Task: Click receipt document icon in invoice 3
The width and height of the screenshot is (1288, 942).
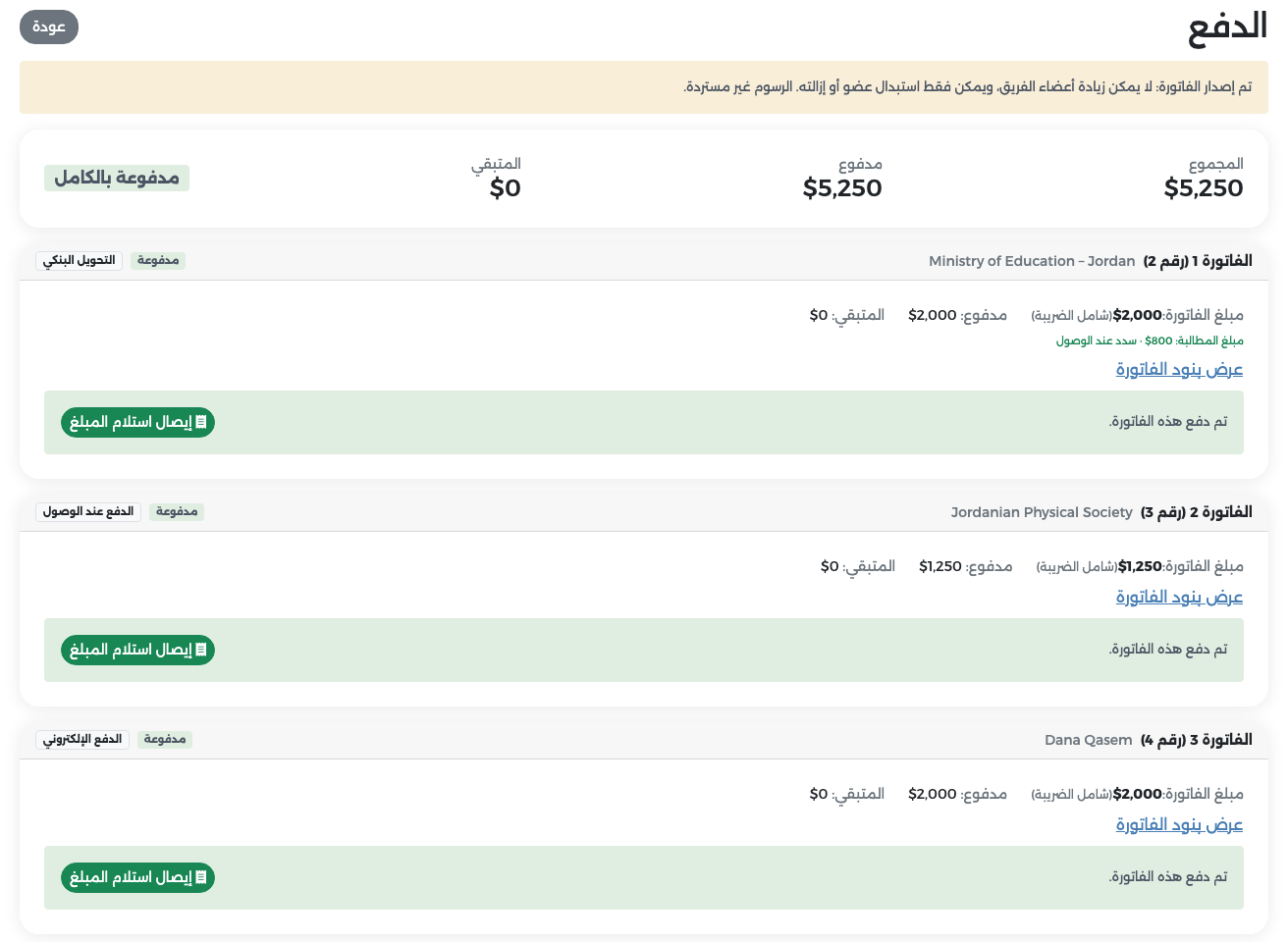Action: (201, 877)
